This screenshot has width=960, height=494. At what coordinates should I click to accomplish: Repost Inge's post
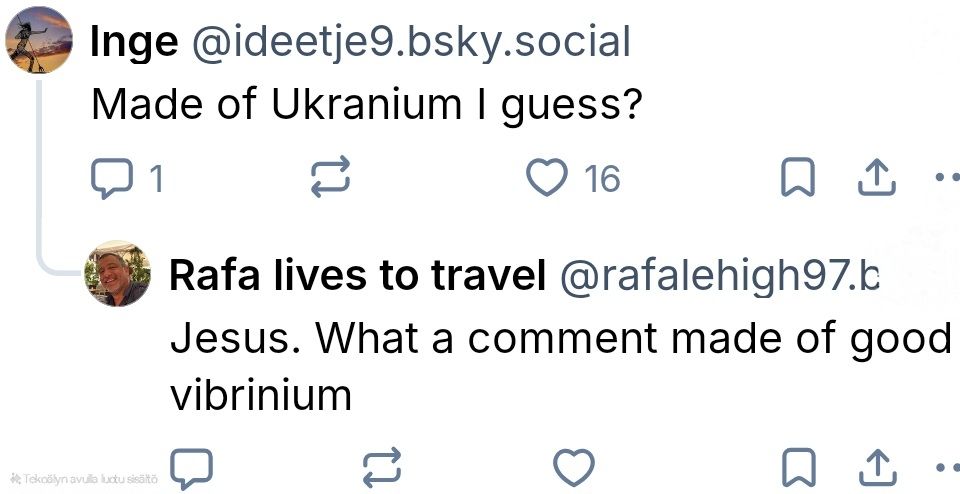[331, 178]
